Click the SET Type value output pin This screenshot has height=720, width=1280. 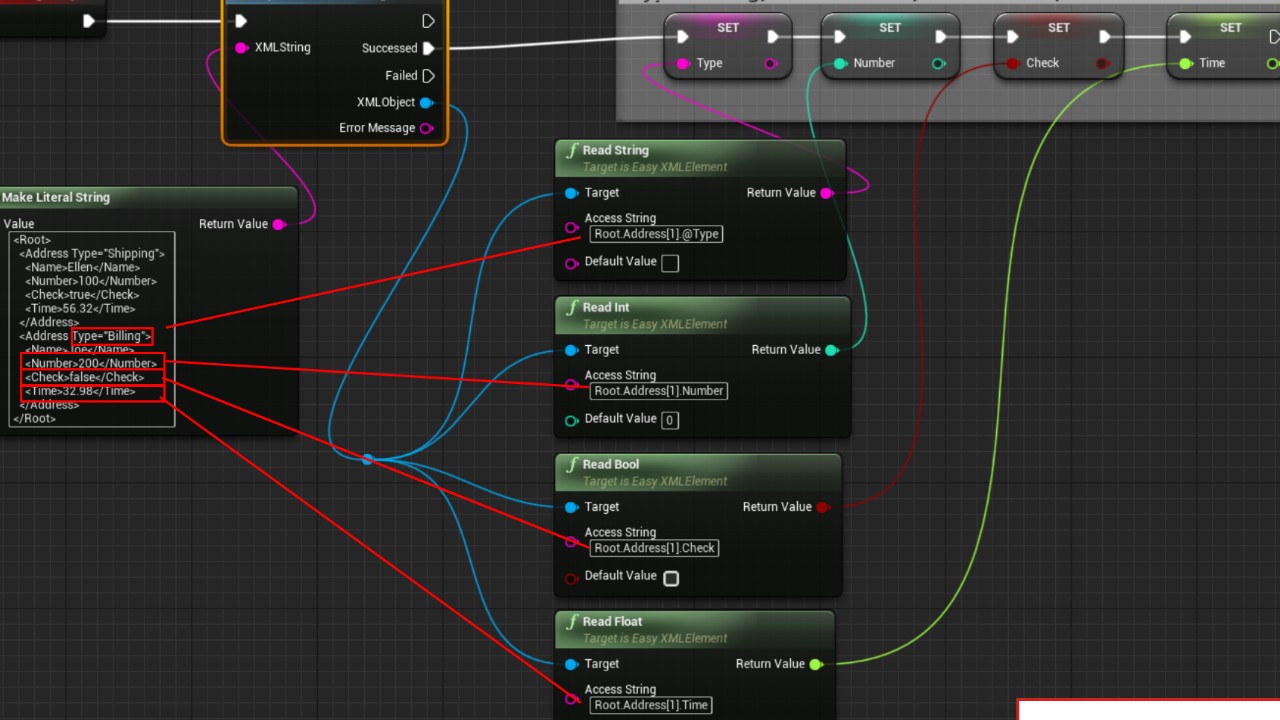click(771, 63)
